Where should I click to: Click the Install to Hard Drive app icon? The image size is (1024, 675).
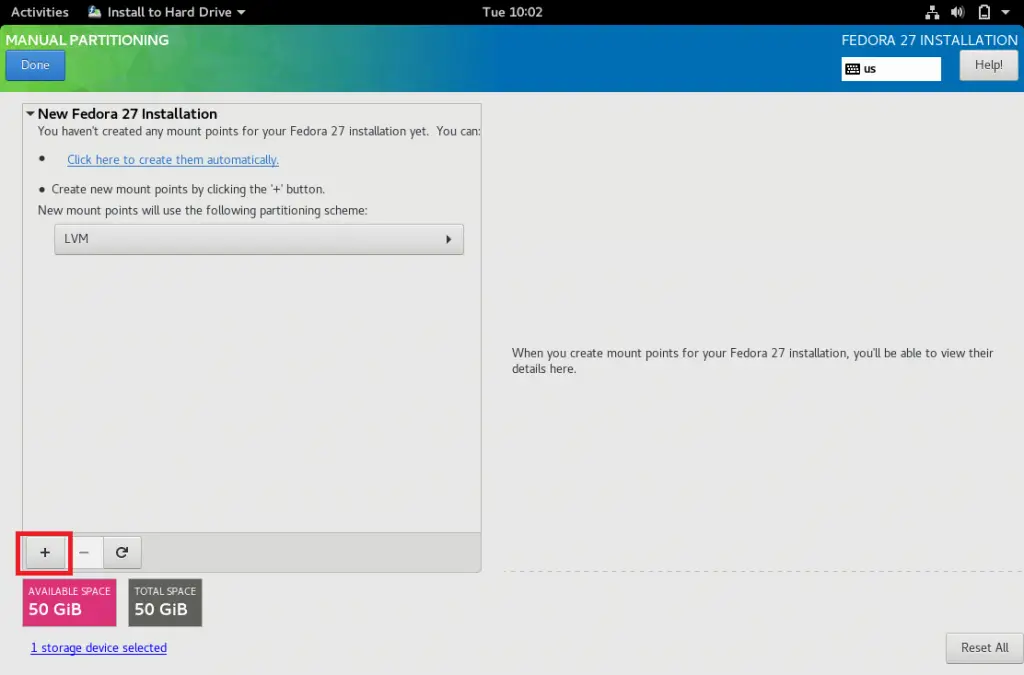[95, 12]
